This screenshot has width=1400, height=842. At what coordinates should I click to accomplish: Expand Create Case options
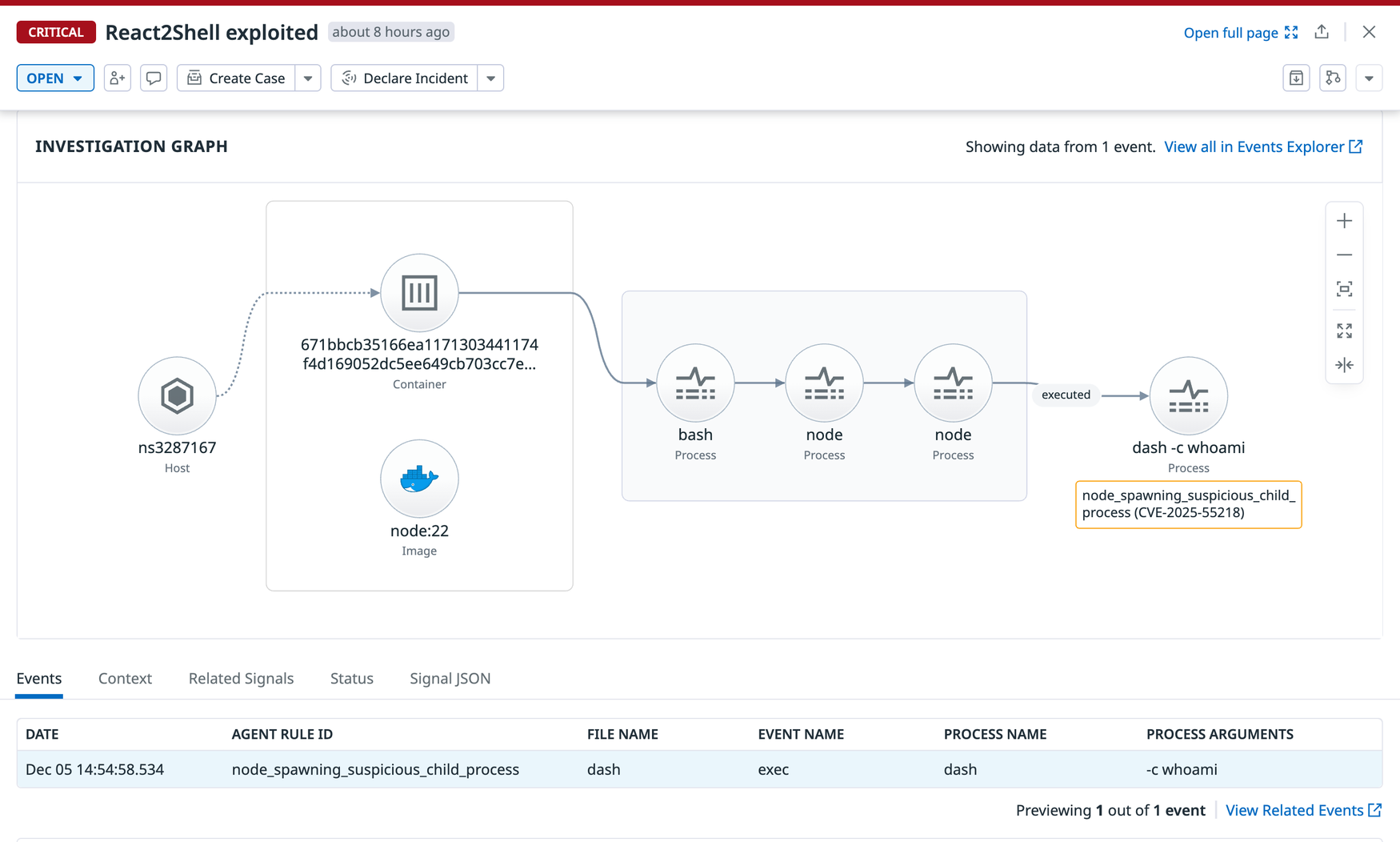coord(308,78)
